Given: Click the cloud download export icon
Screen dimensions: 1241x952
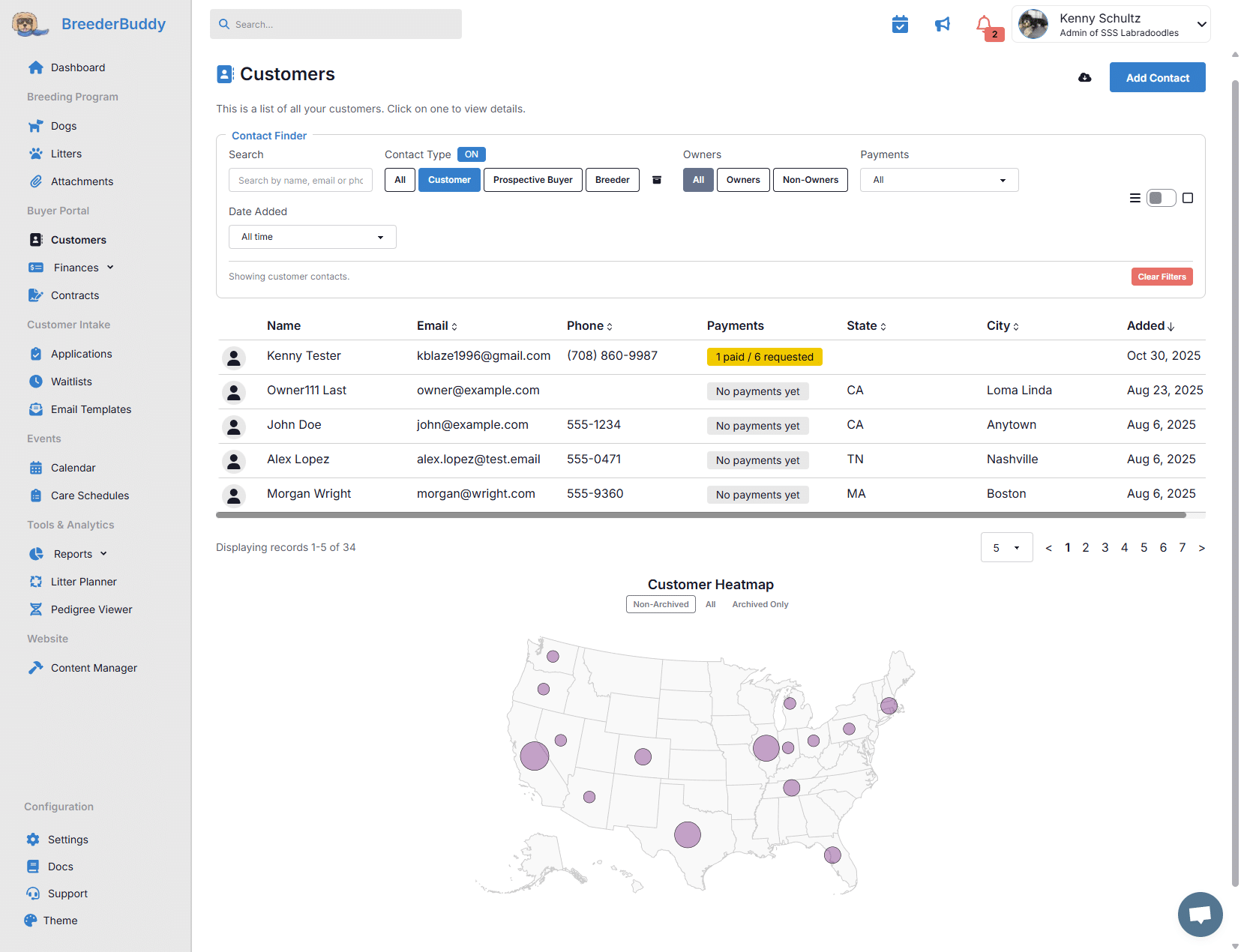Looking at the screenshot, I should click(1084, 78).
